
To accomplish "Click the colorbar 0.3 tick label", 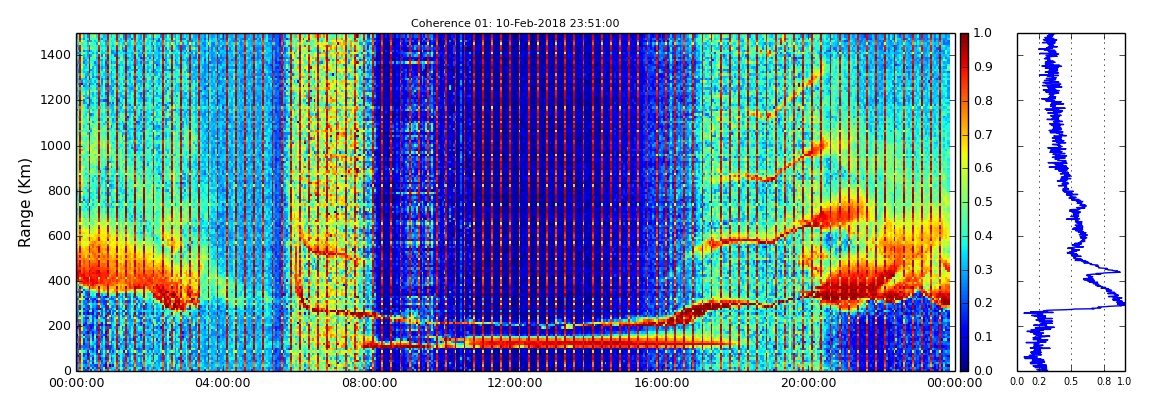I will pos(981,269).
